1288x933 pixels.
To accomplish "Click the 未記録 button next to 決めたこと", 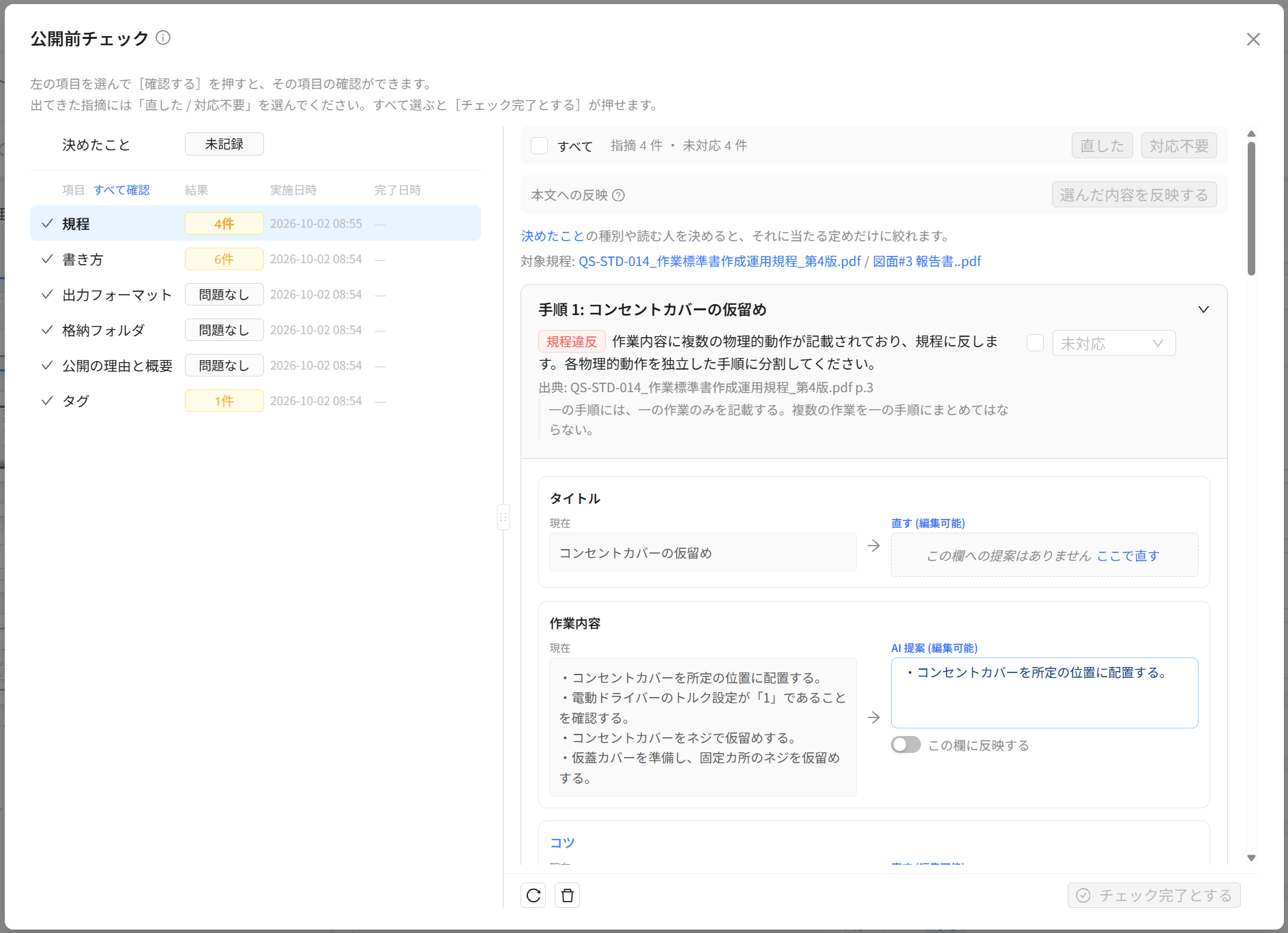I will point(224,145).
